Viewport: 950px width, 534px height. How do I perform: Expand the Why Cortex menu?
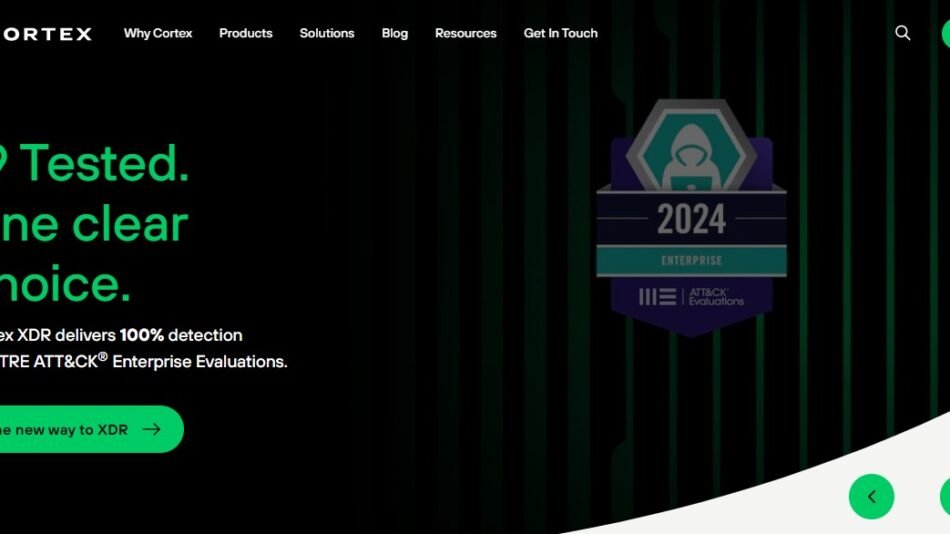coord(158,33)
